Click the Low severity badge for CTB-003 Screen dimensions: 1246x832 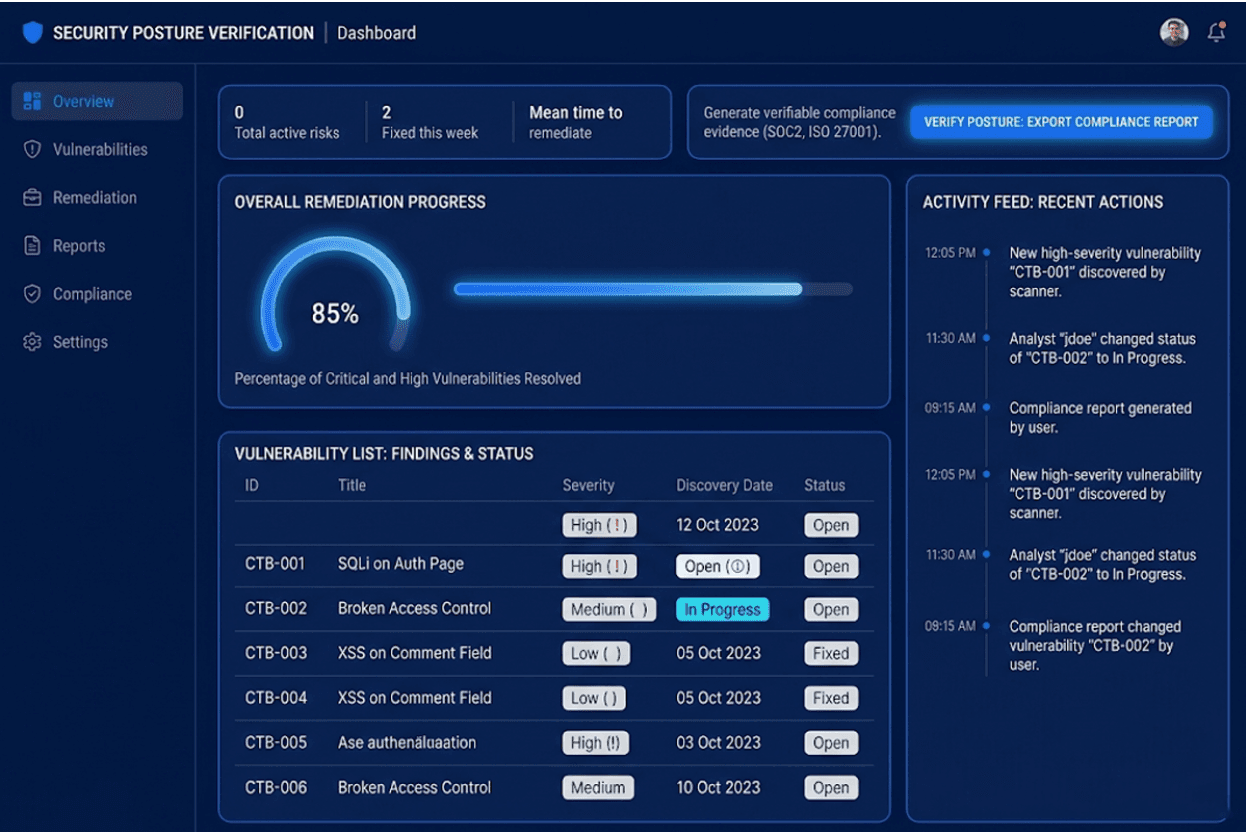pyautogui.click(x=596, y=654)
